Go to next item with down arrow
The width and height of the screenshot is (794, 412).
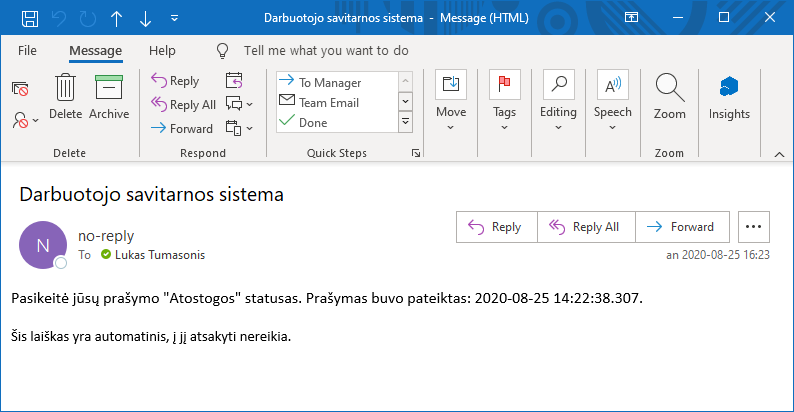pos(146,18)
